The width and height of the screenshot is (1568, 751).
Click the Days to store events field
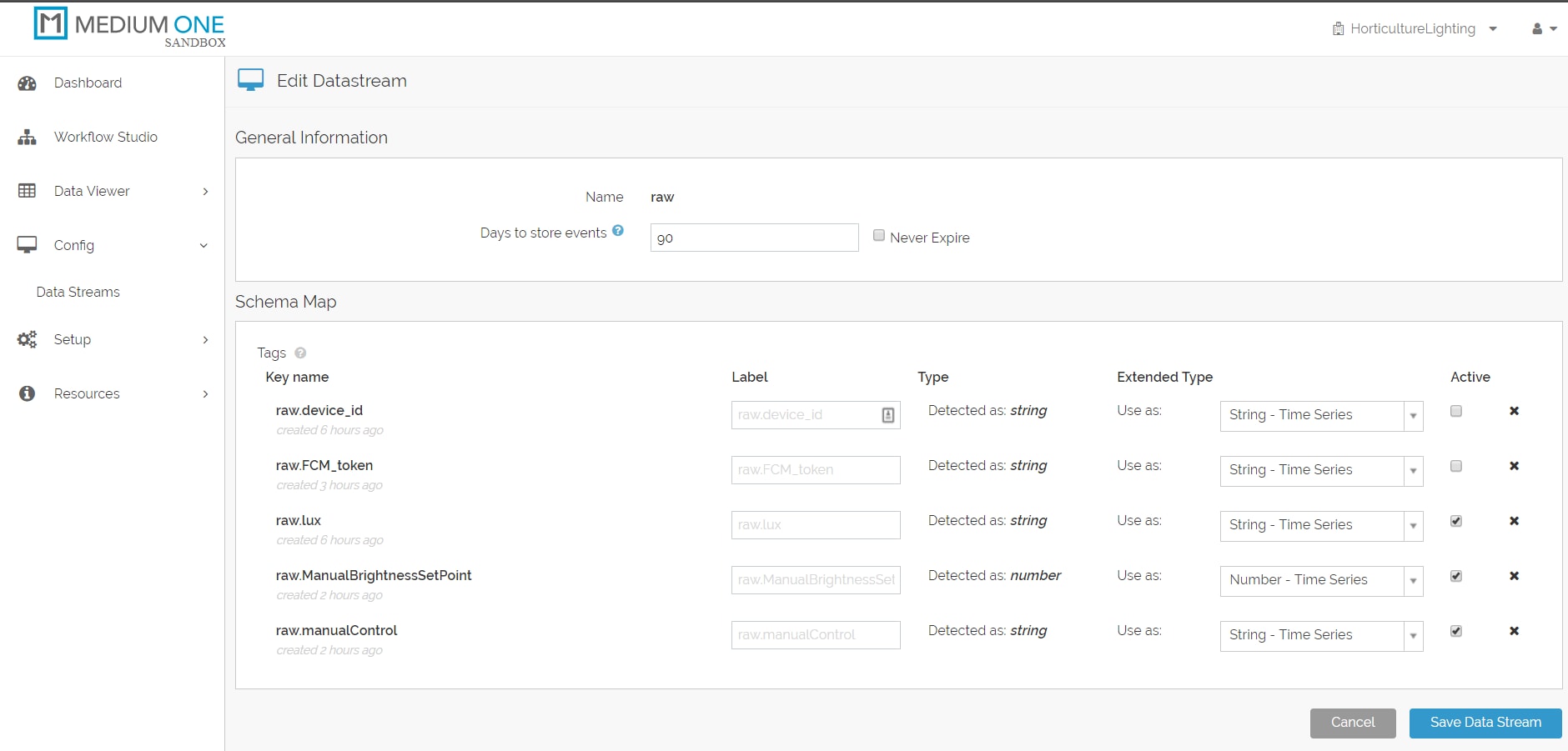coord(754,238)
